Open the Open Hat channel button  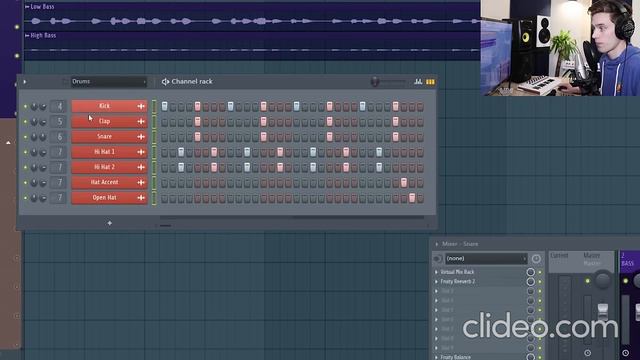coord(109,198)
